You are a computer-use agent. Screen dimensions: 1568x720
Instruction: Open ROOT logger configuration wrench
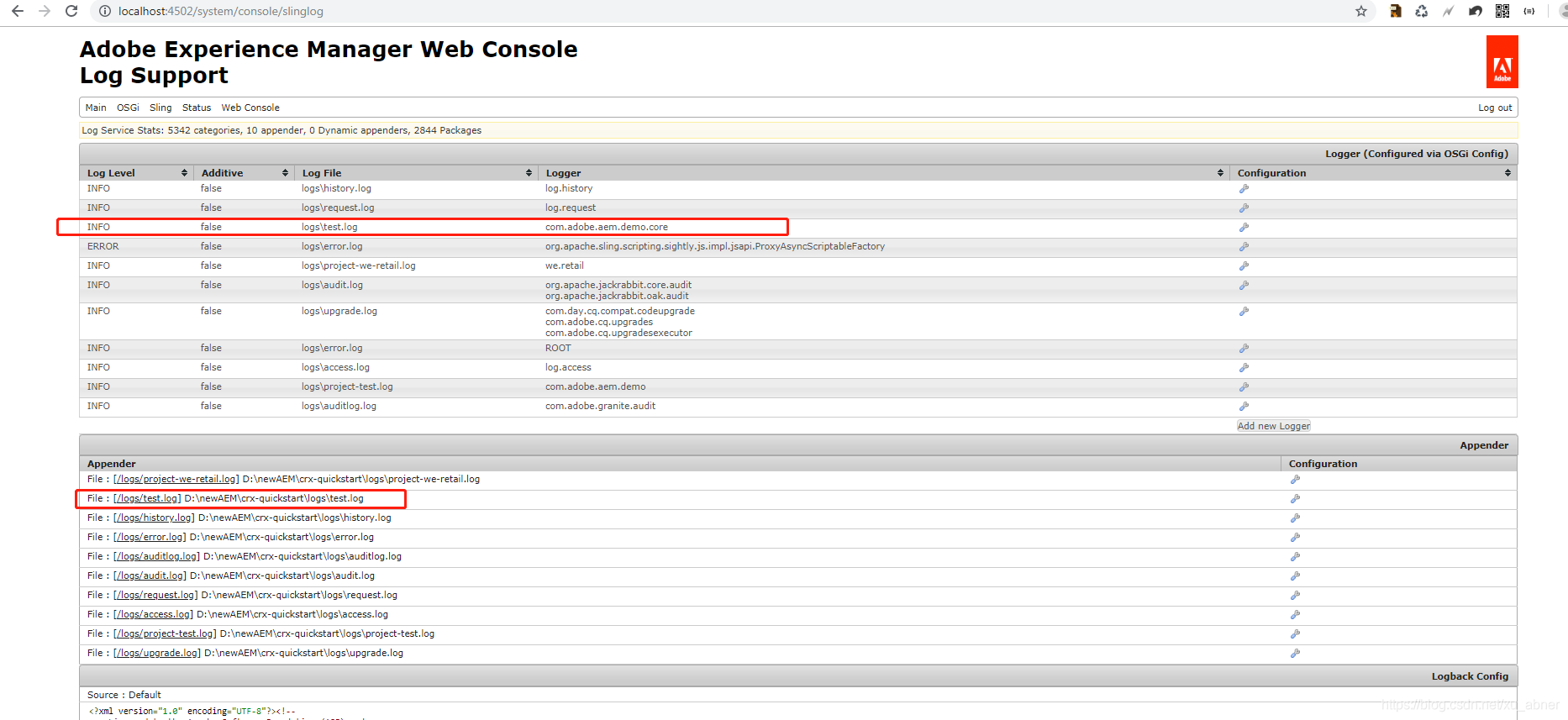click(1244, 349)
